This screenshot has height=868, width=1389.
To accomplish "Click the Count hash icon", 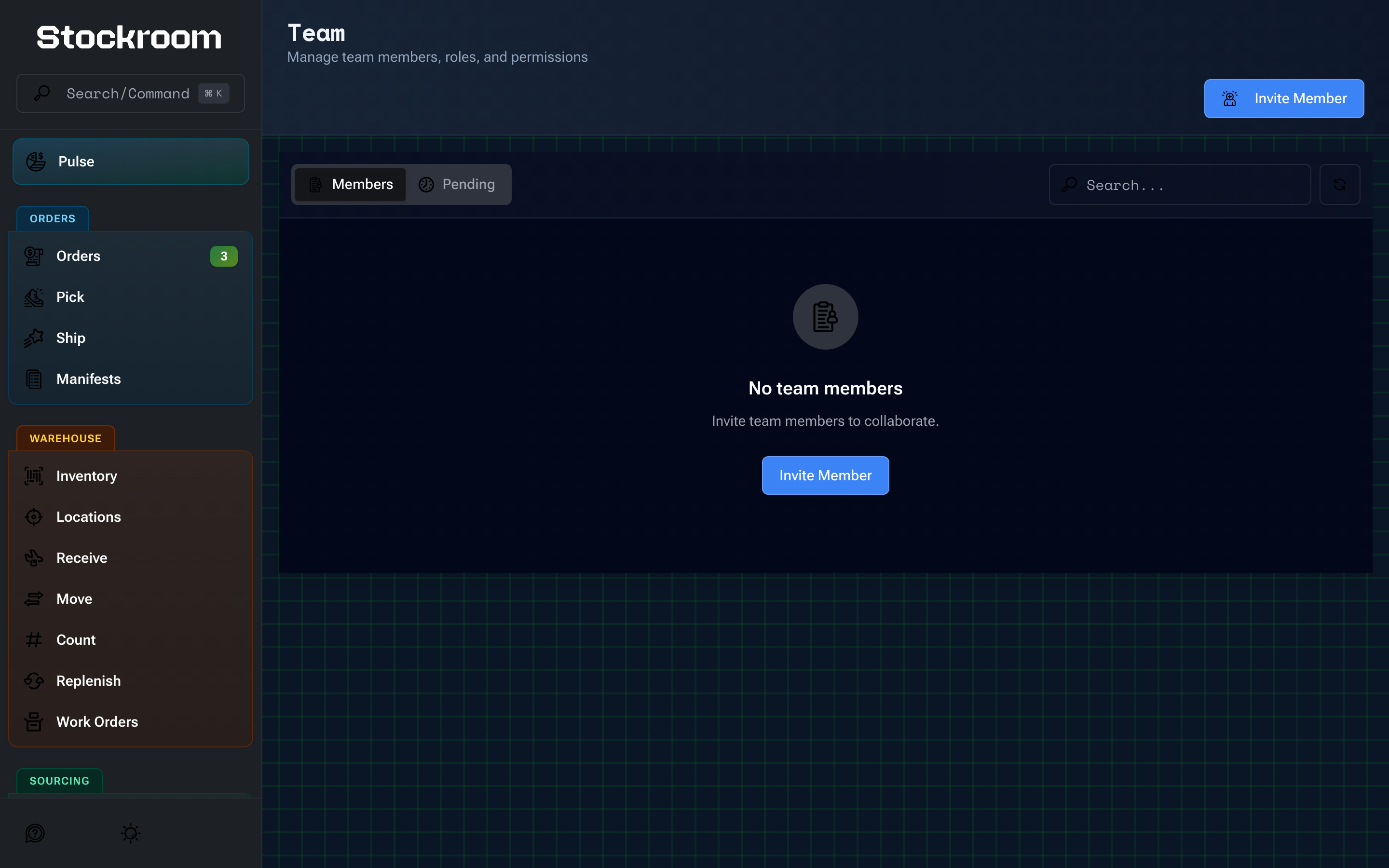I will coord(34,639).
